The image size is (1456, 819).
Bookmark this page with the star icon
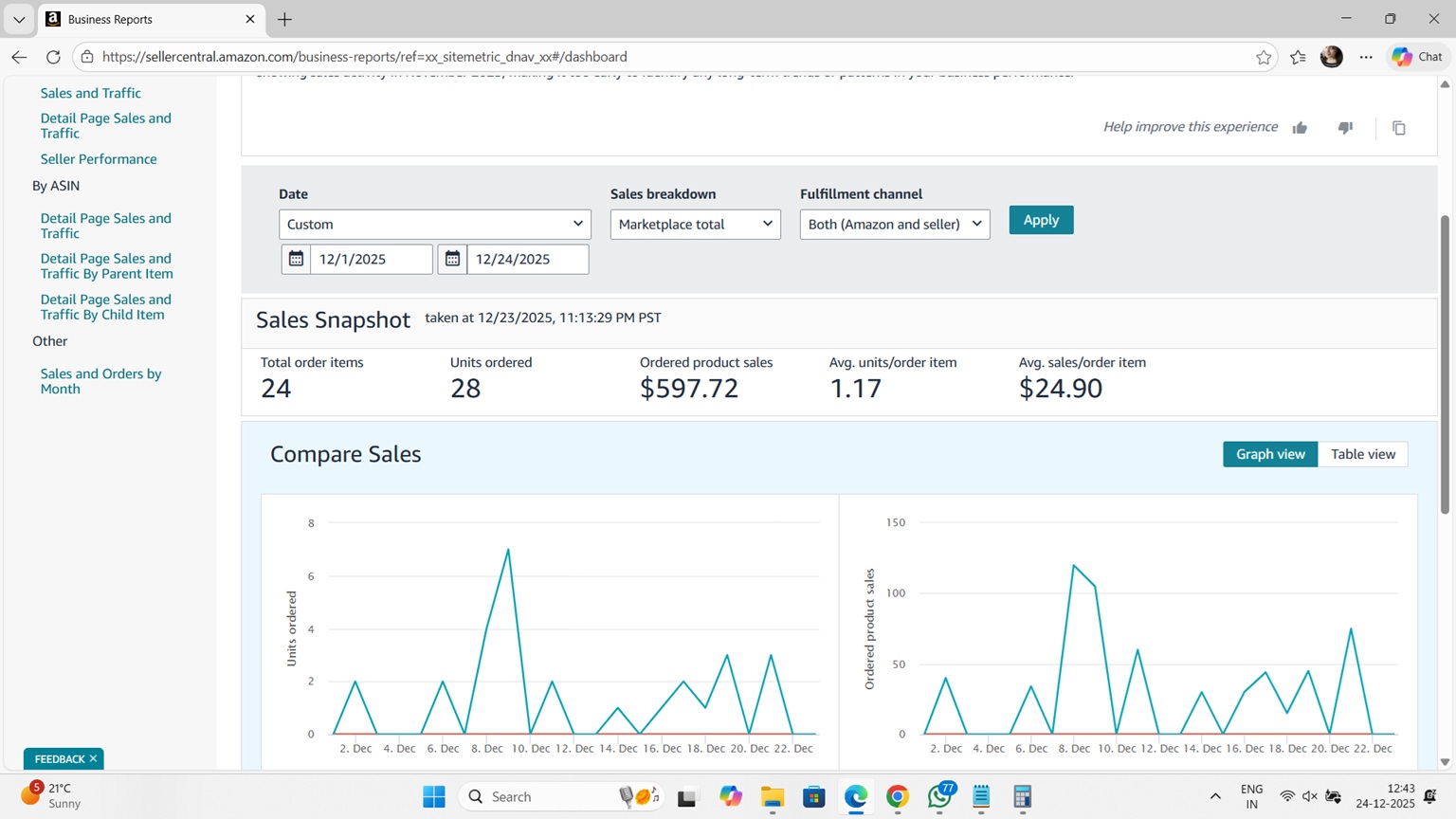[1263, 57]
